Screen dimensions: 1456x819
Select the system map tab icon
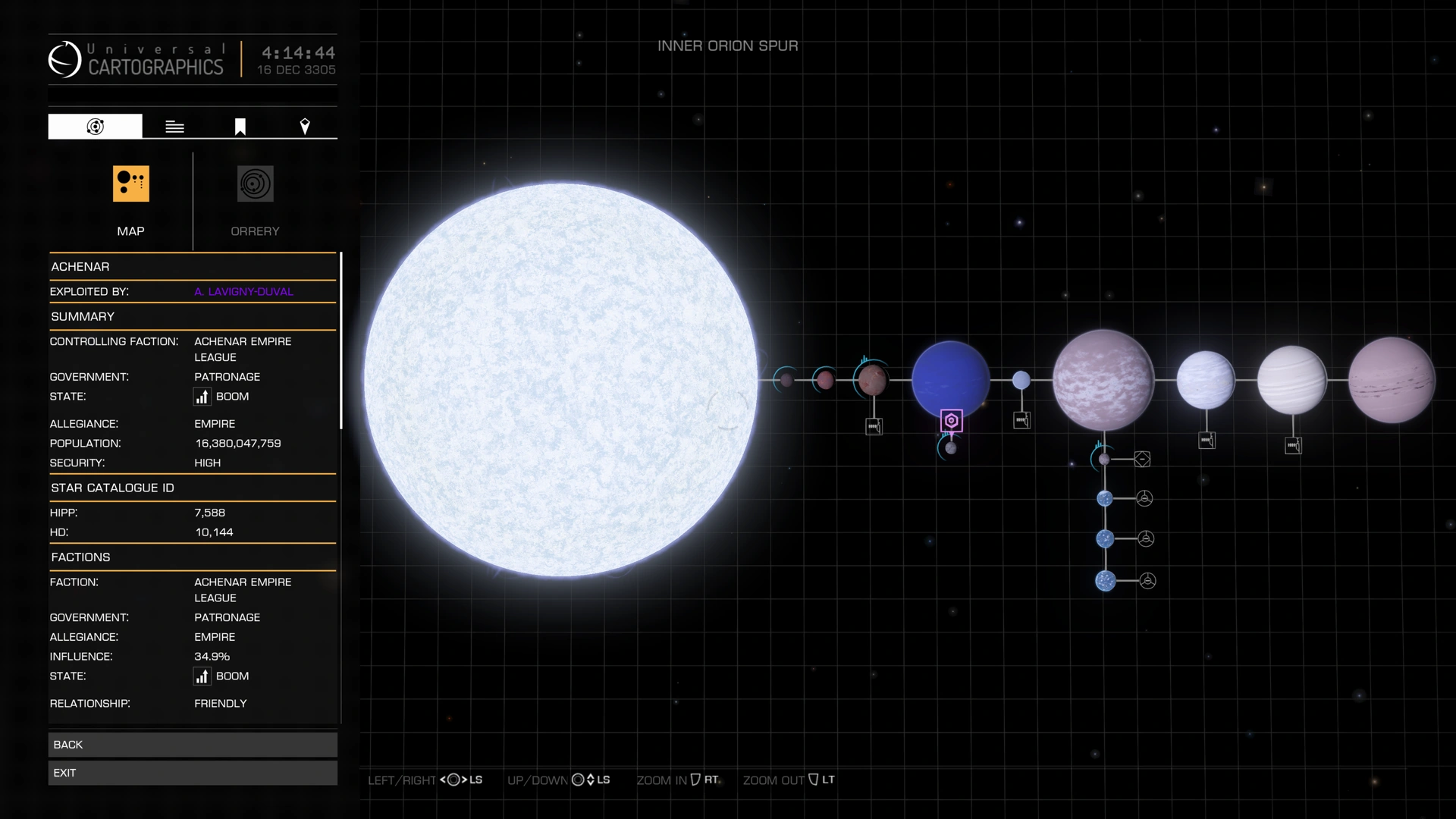tap(95, 127)
